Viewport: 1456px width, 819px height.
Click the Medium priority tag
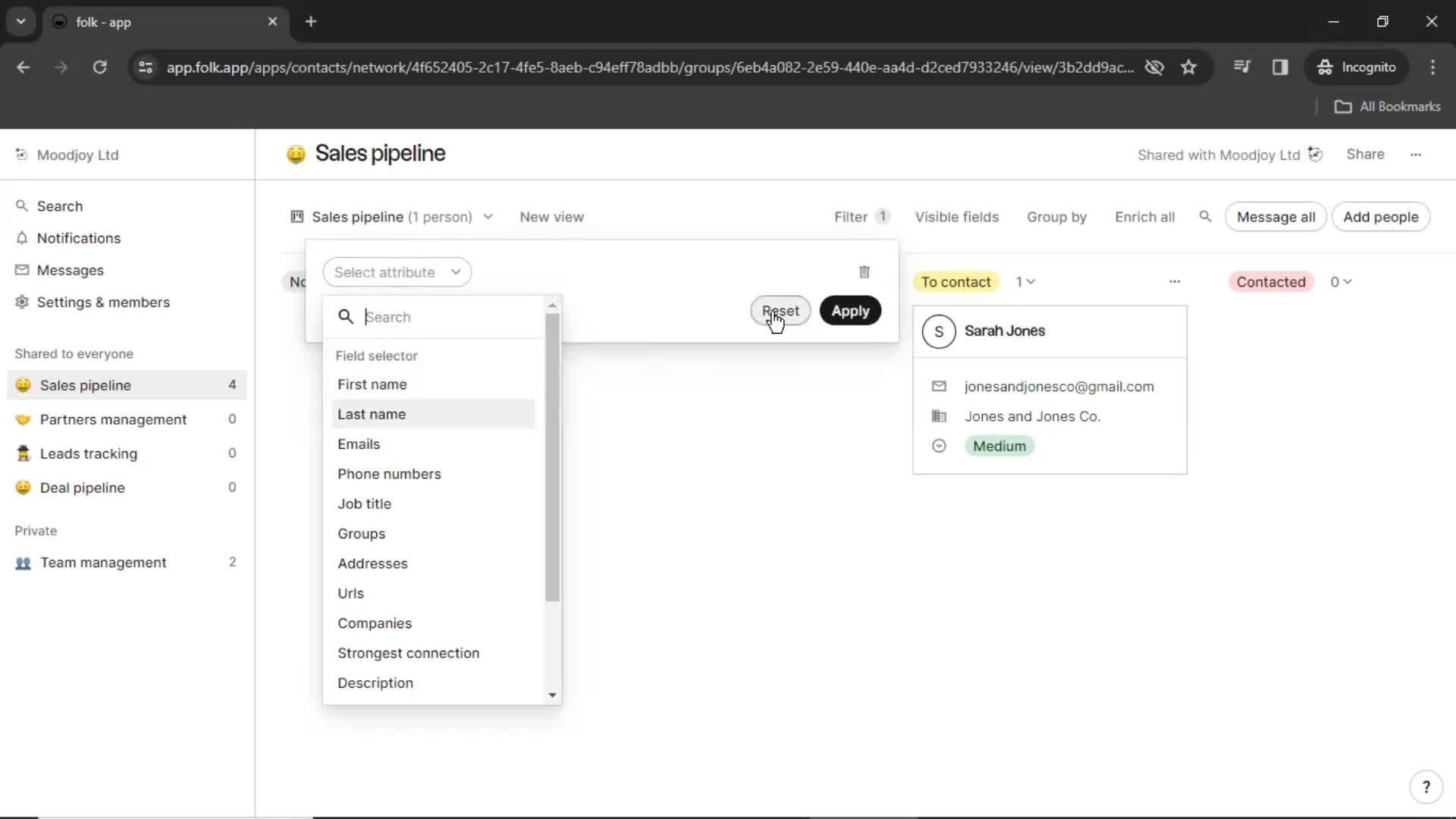click(x=999, y=446)
